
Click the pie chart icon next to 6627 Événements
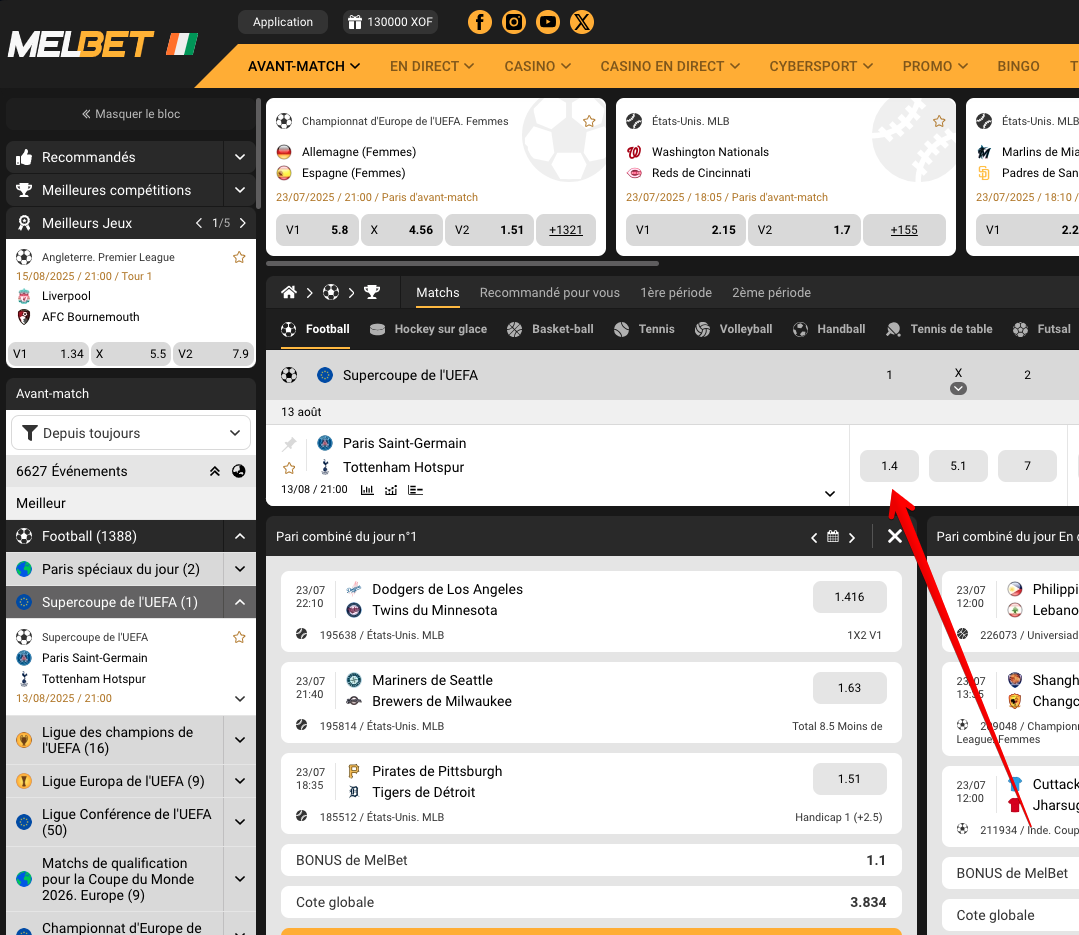[x=239, y=471]
